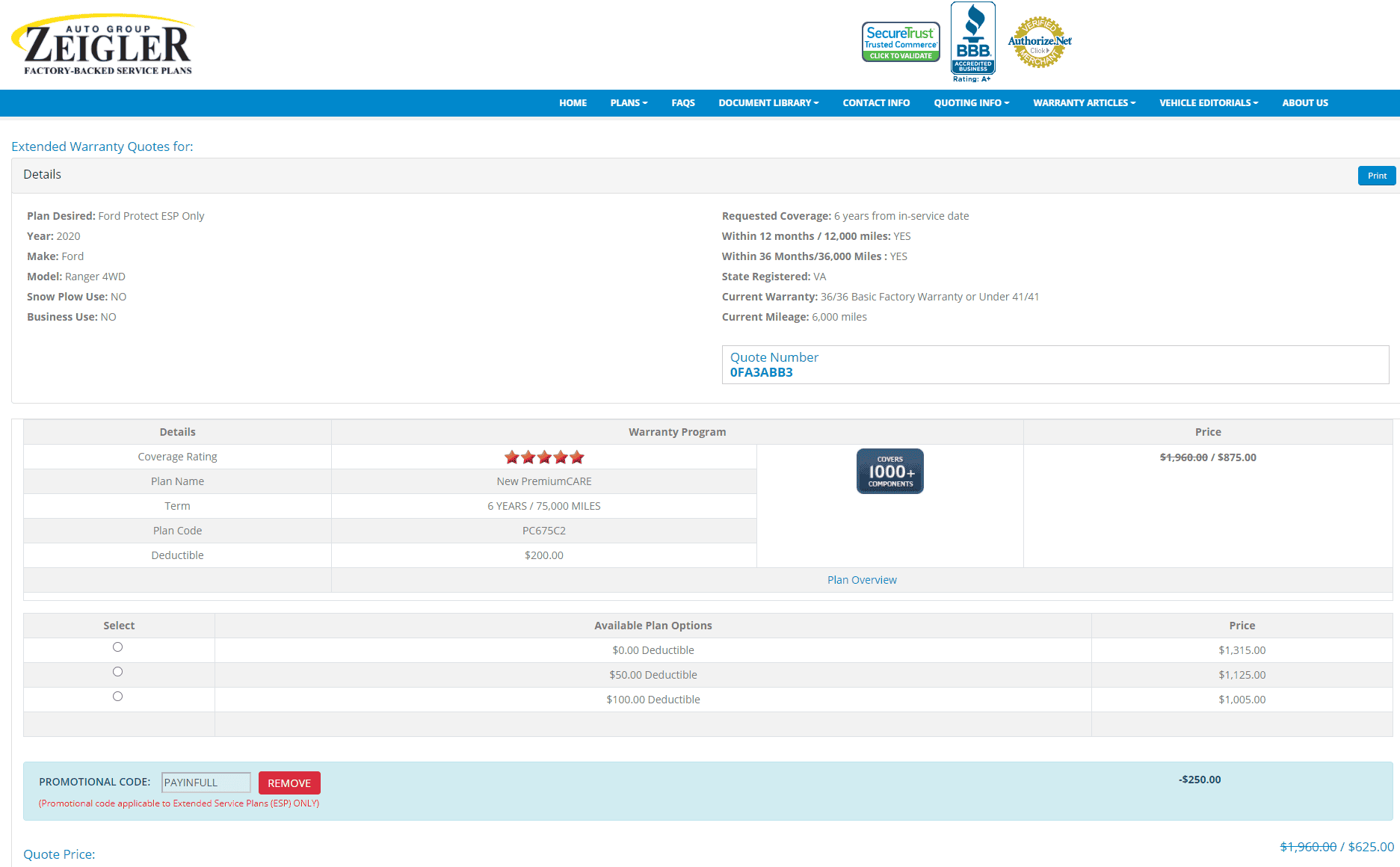1400x867 pixels.
Task: Click the Print button
Action: pyautogui.click(x=1377, y=176)
